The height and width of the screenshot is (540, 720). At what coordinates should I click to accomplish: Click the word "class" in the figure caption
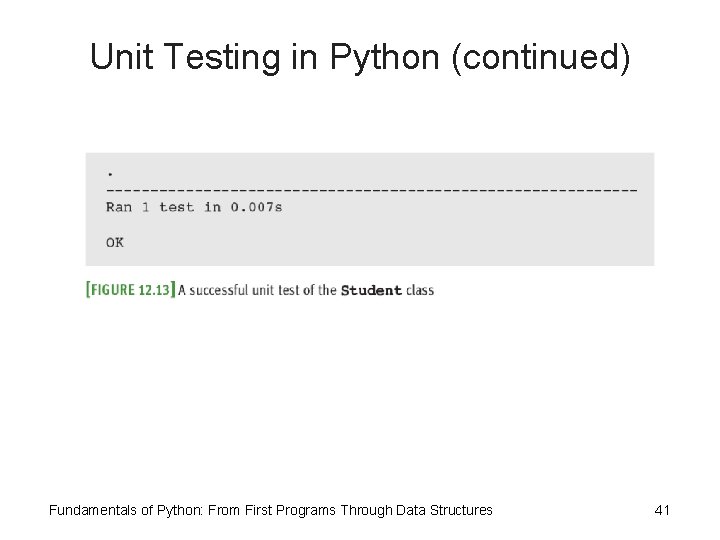coord(420,290)
